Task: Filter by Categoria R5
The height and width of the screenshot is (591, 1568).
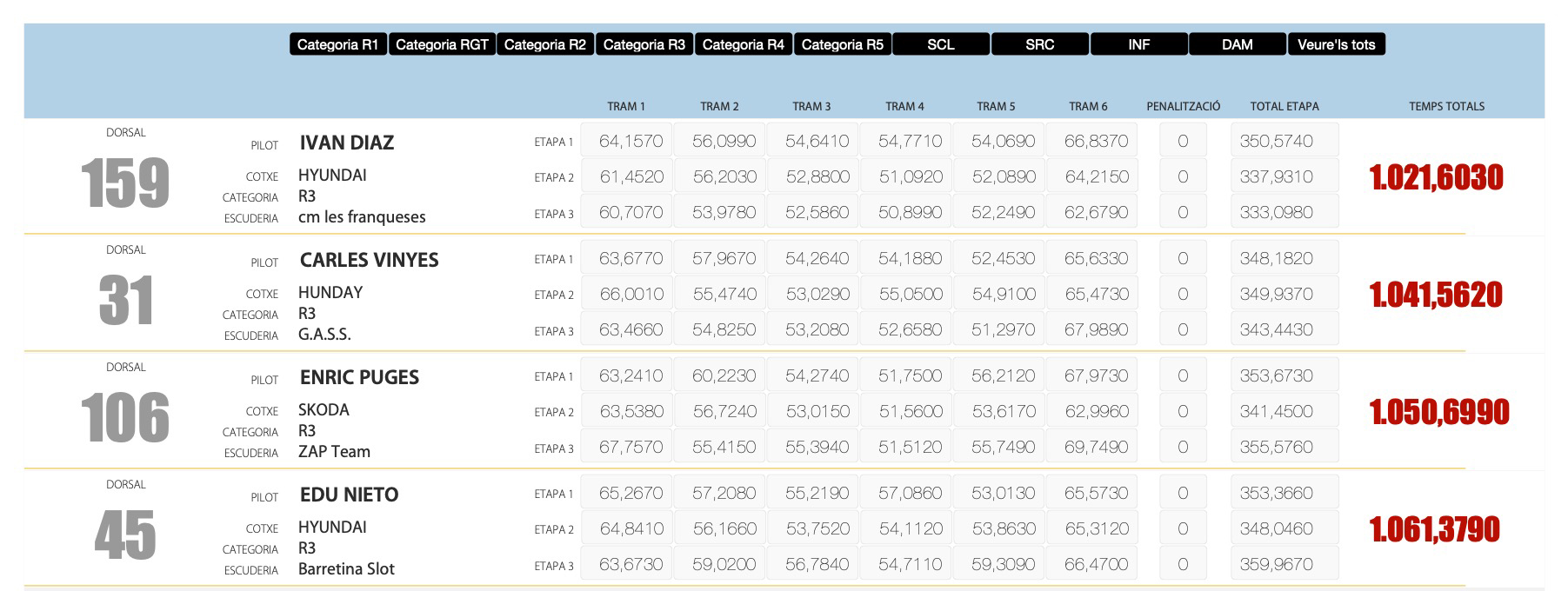Action: tap(842, 44)
